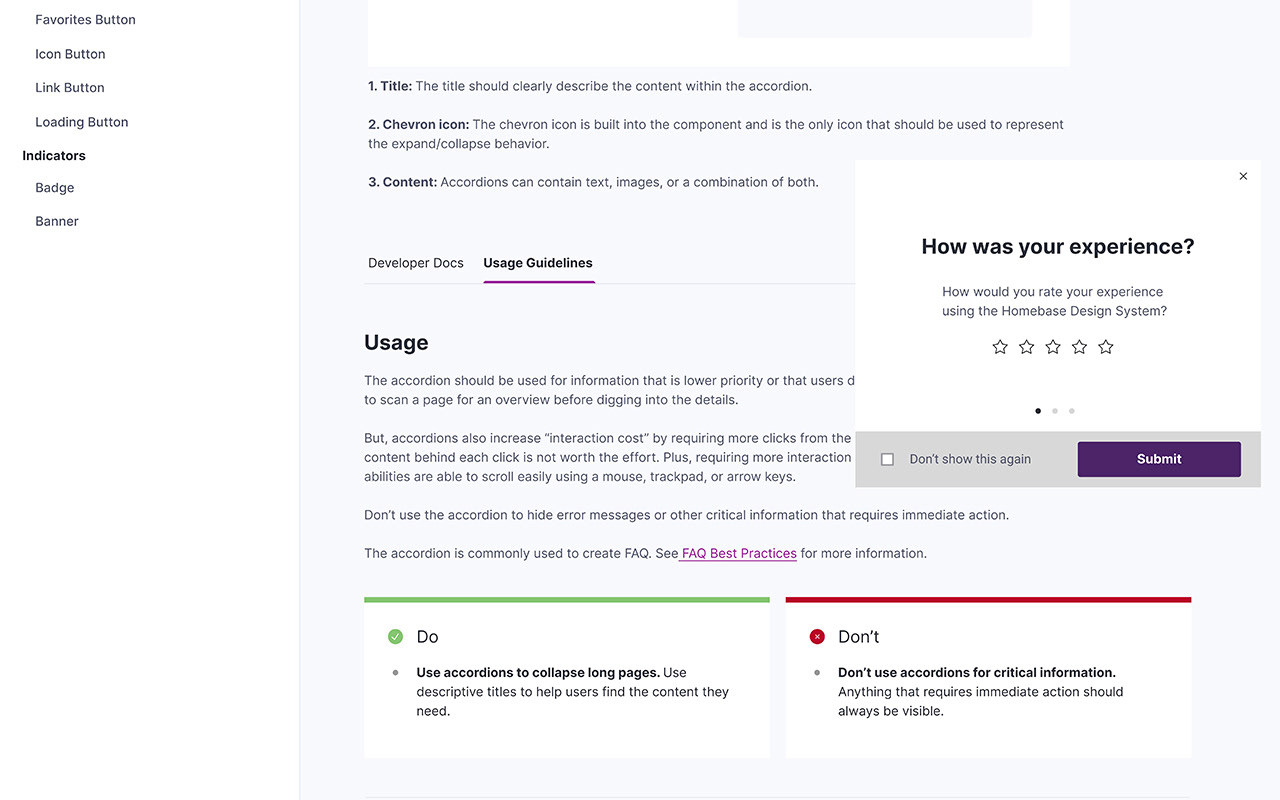The image size is (1280, 800).
Task: Pick the fifth star rating
Action: (1106, 347)
